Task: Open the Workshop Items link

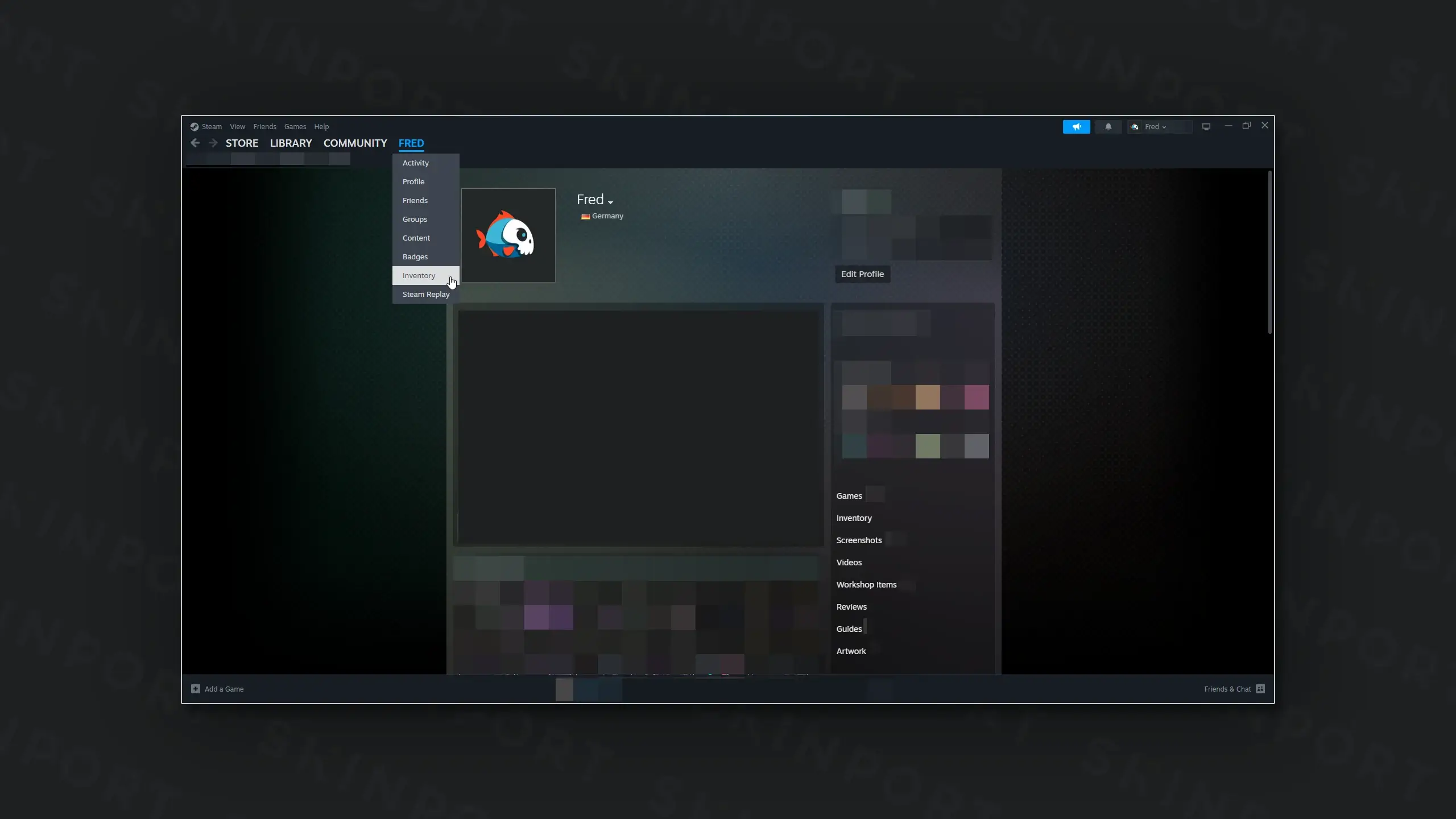Action: [866, 584]
